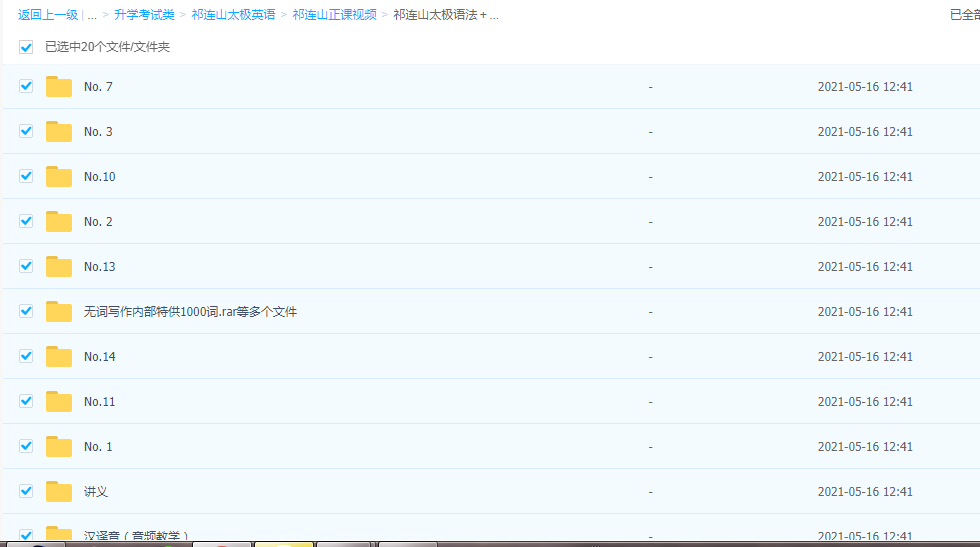Click the No. 2 folder icon
This screenshot has width=980, height=547.
click(x=59, y=222)
